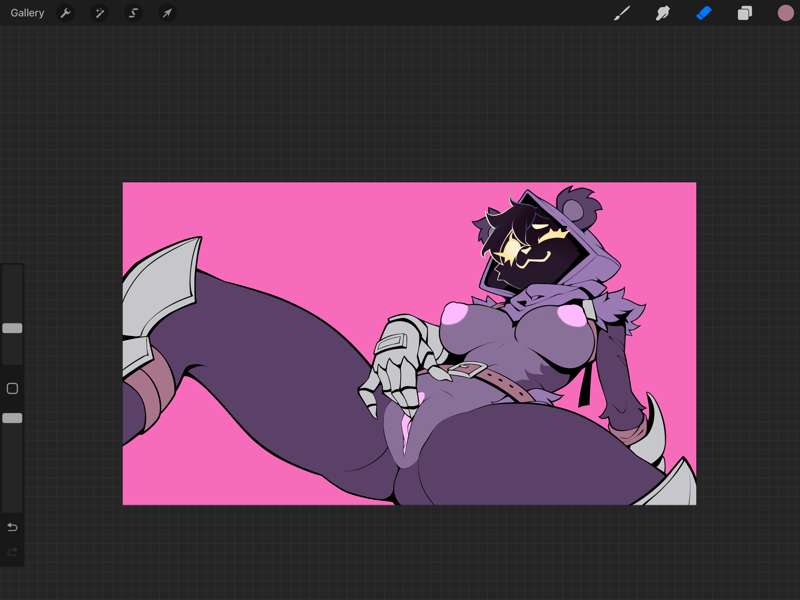
Task: Click the brush opacity slider handle
Action: (x=12, y=418)
